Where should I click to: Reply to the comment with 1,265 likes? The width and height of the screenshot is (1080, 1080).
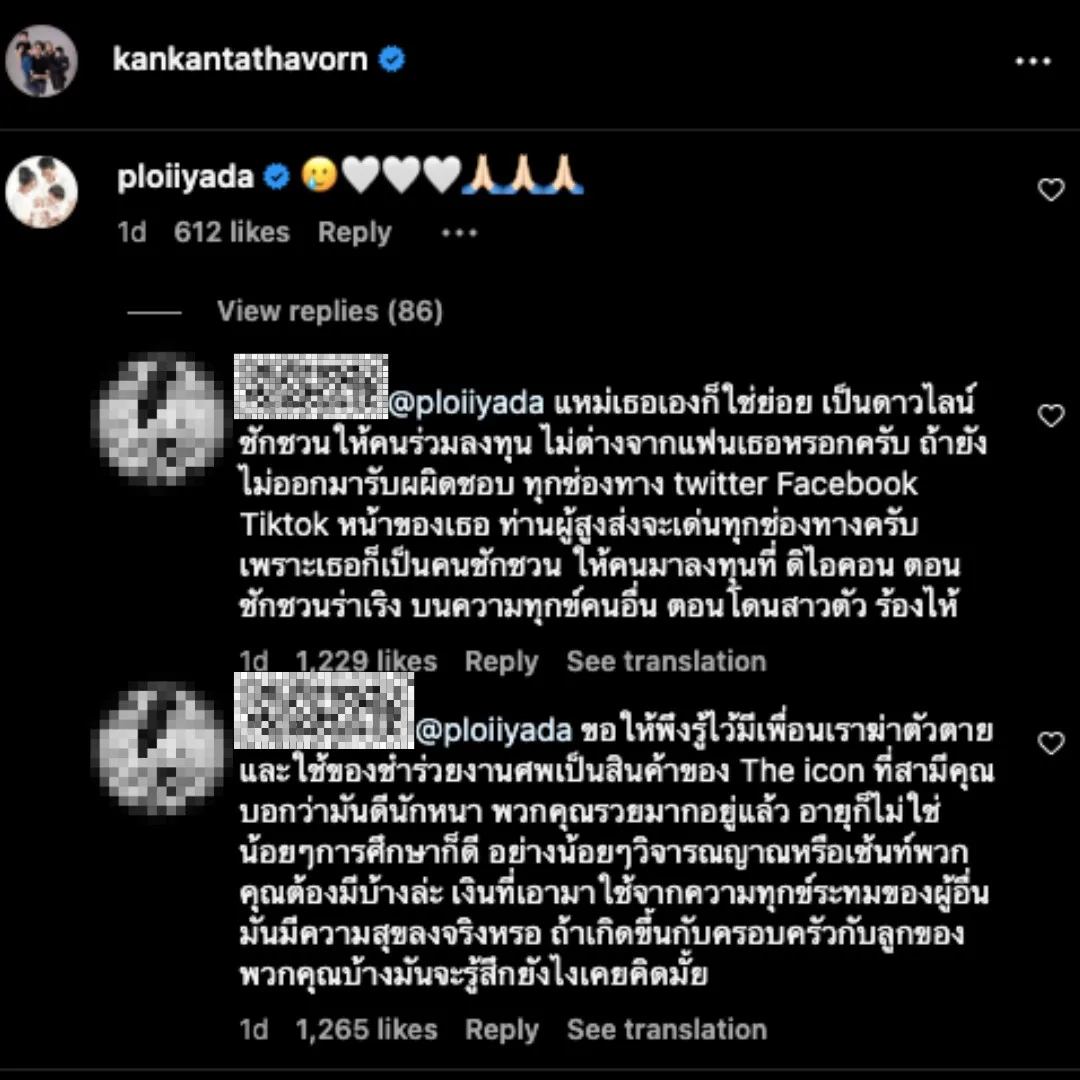click(501, 1030)
